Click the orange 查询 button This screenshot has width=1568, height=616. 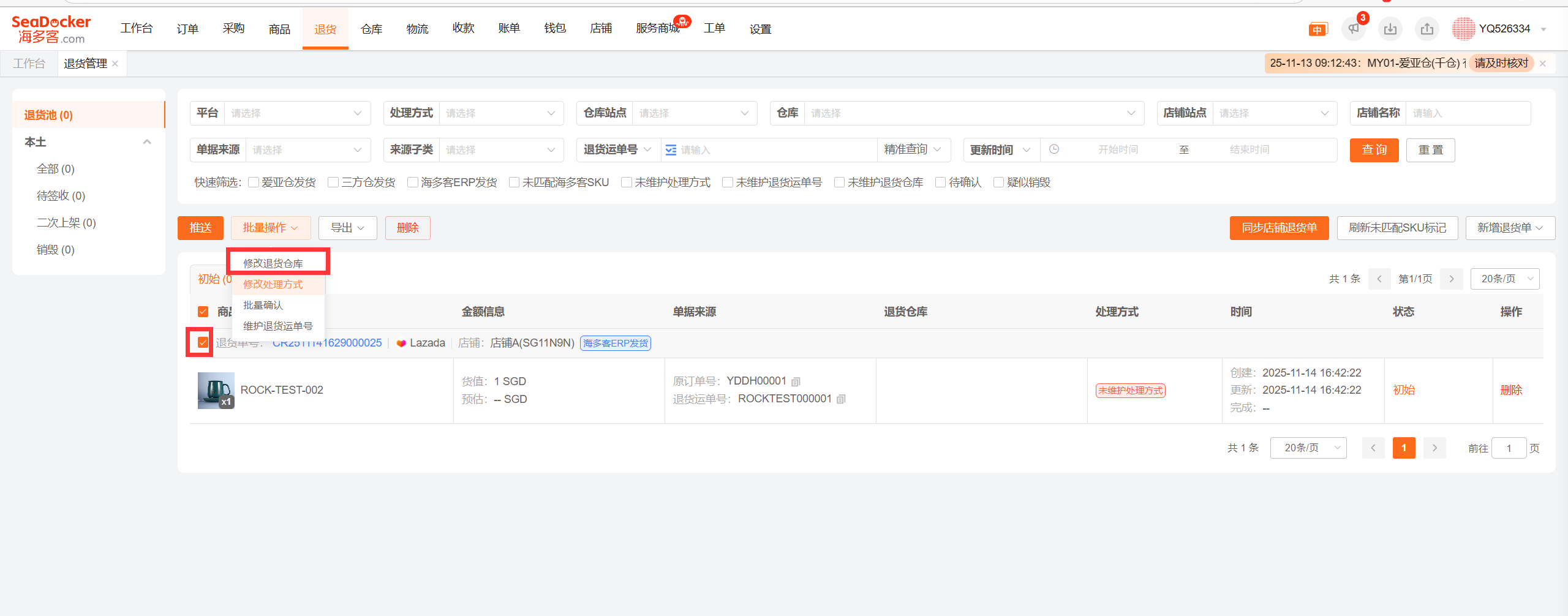point(1374,150)
